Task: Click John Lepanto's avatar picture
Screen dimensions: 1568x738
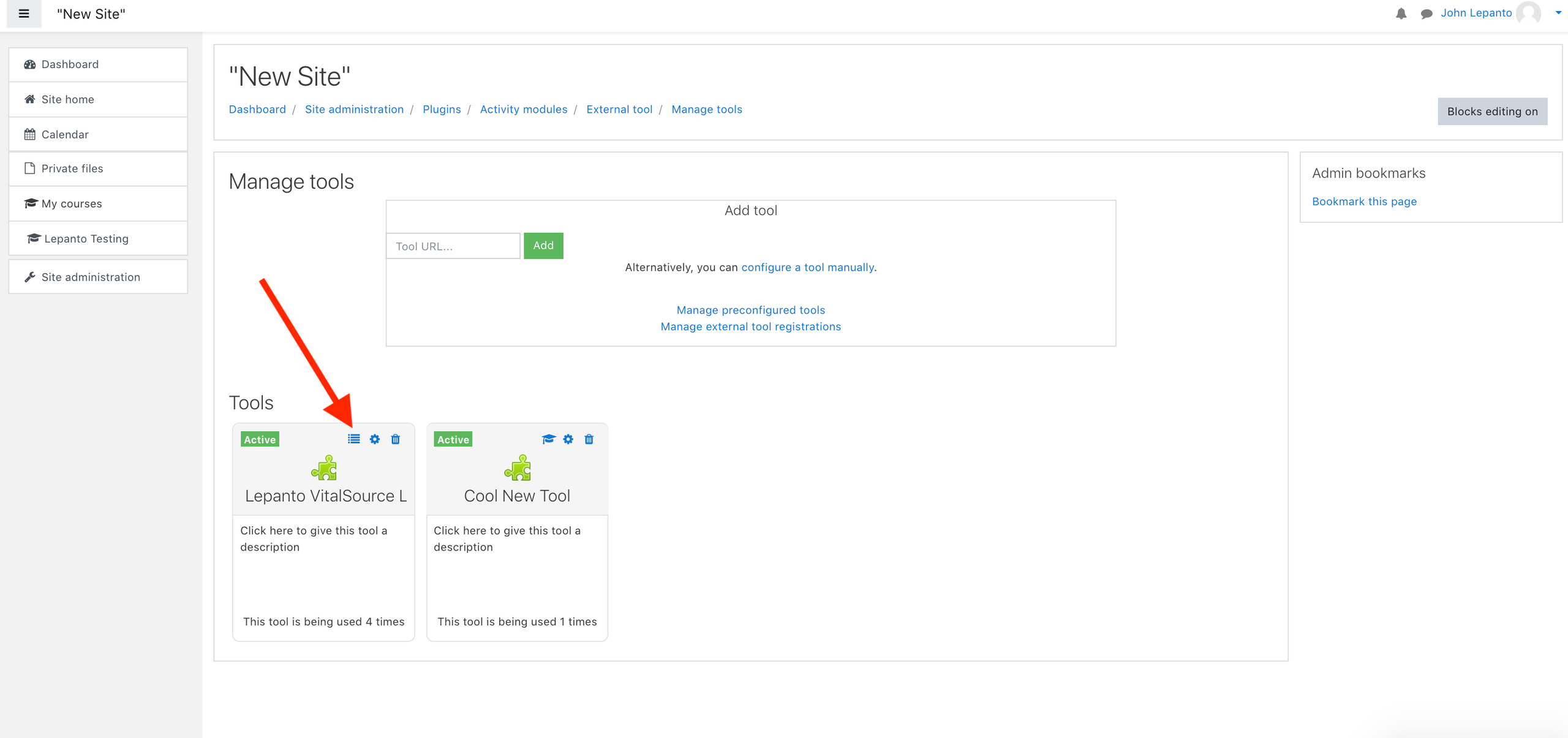Action: click(1529, 13)
